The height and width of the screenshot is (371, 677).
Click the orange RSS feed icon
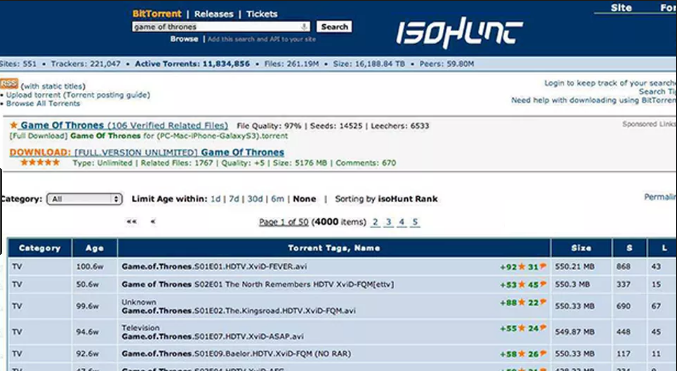pyautogui.click(x=9, y=83)
